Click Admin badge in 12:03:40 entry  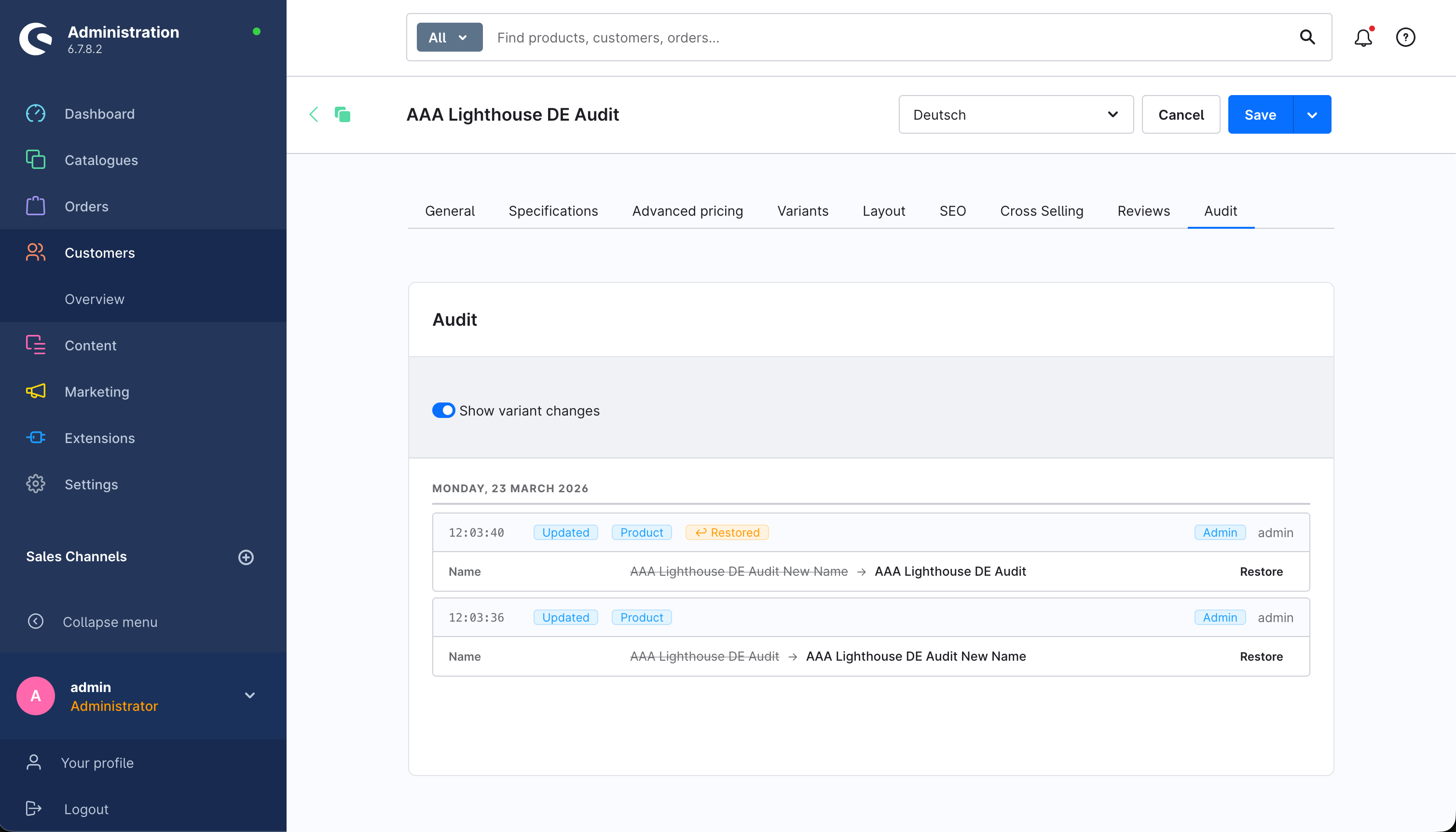point(1220,532)
